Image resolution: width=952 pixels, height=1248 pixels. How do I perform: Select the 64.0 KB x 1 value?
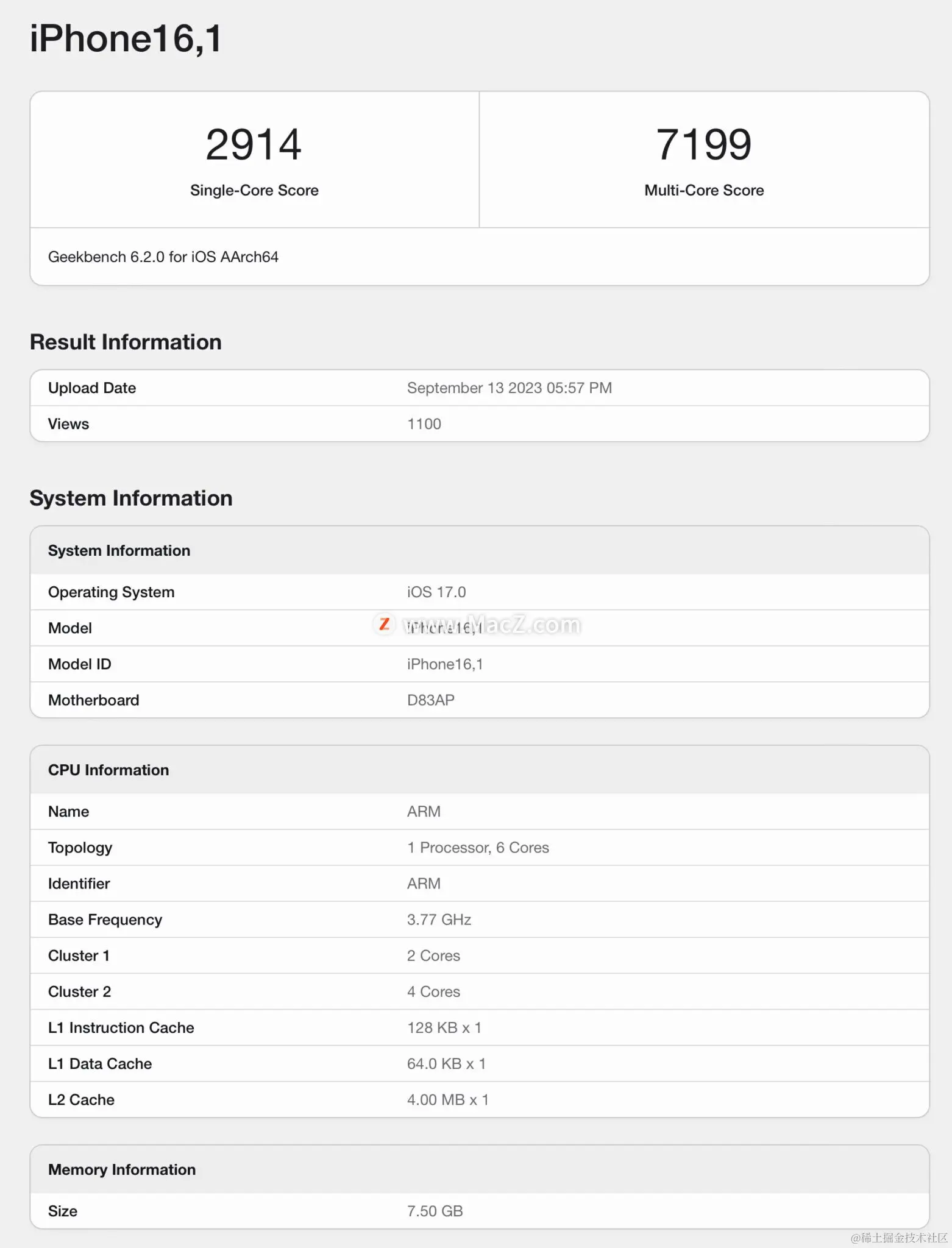click(x=446, y=1063)
